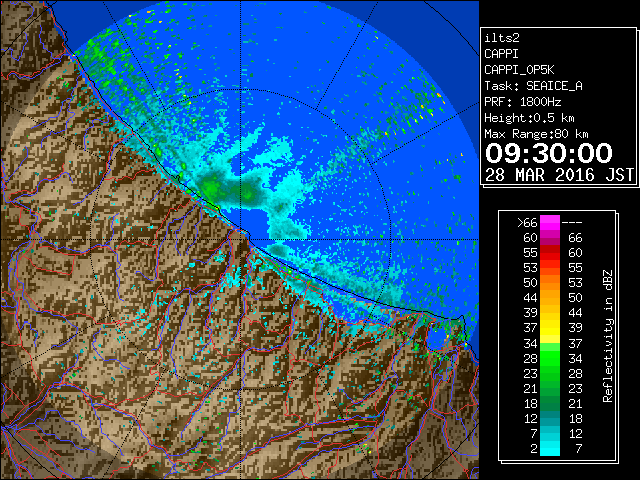This screenshot has width=640, height=480.
Task: Click the 09:30:00 timestamp
Action: (x=549, y=153)
